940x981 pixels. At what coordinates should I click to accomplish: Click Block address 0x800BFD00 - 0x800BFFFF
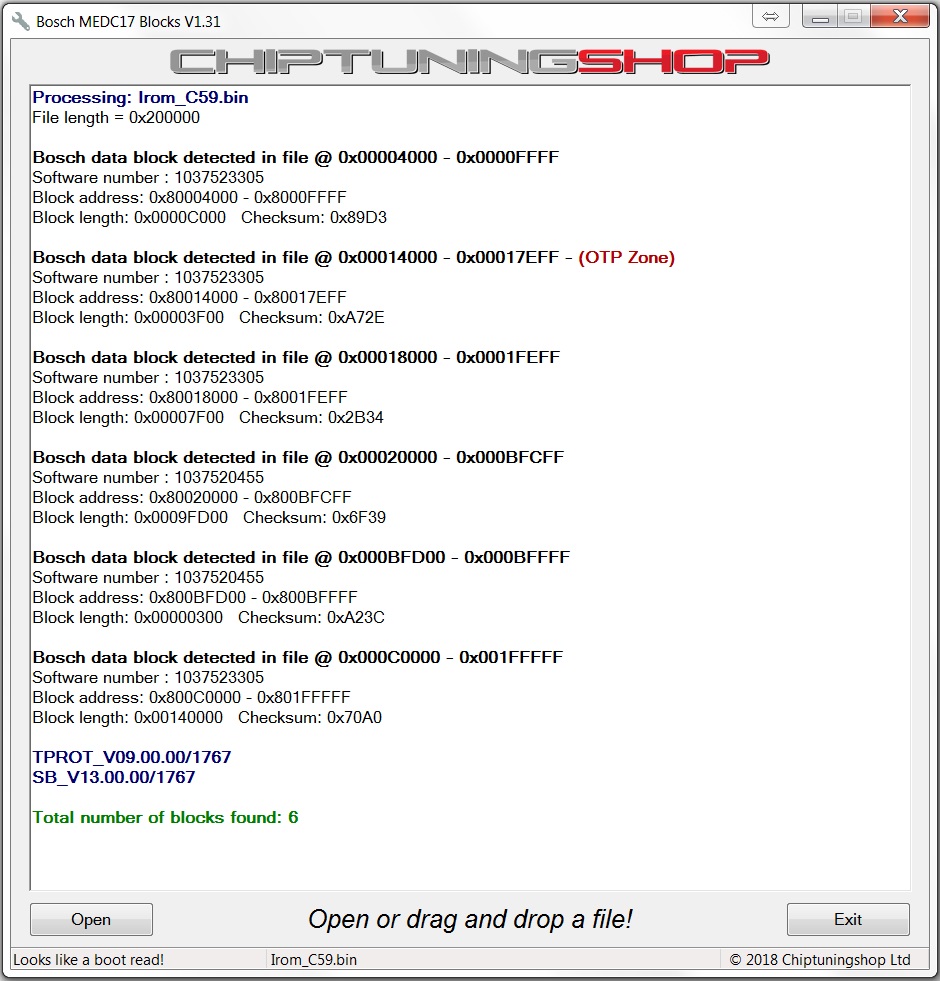click(x=195, y=598)
